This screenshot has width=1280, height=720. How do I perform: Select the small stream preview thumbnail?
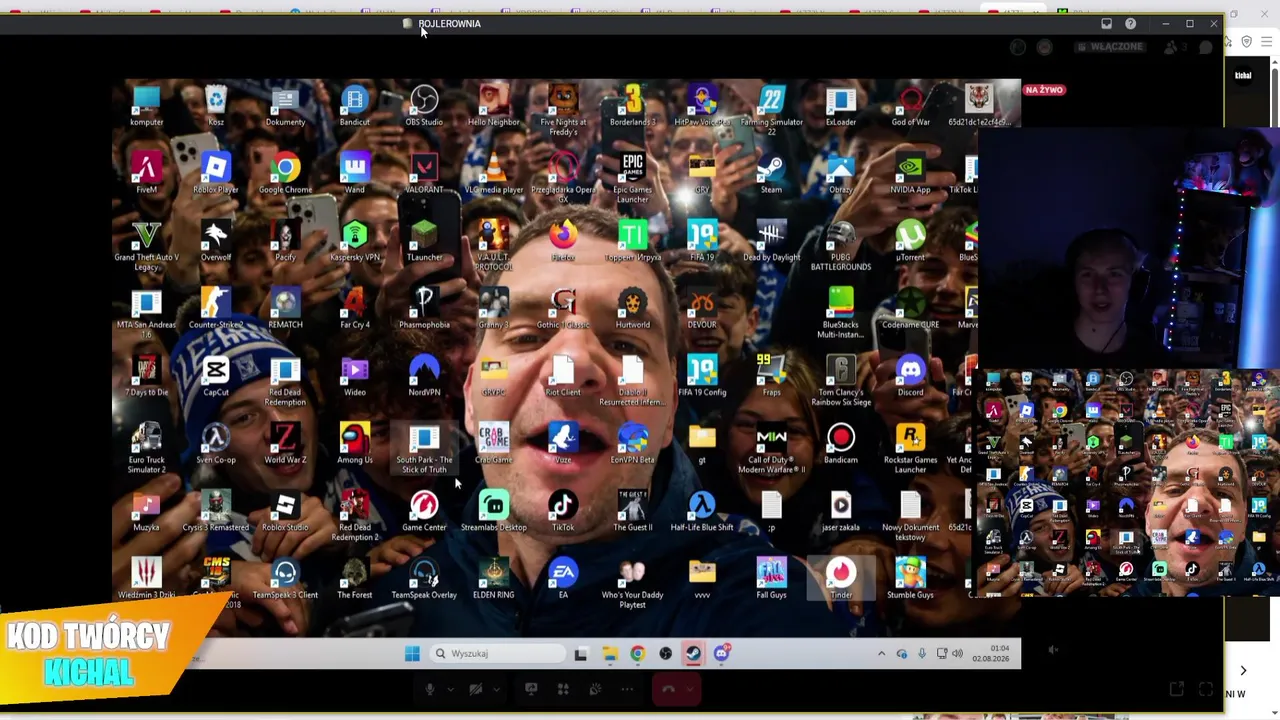point(1128,482)
